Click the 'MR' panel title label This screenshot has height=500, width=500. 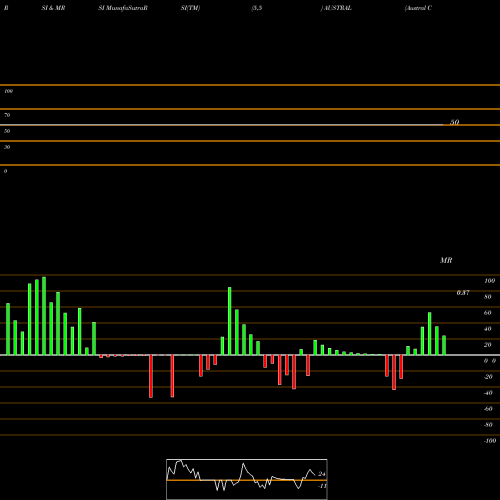[x=446, y=260]
